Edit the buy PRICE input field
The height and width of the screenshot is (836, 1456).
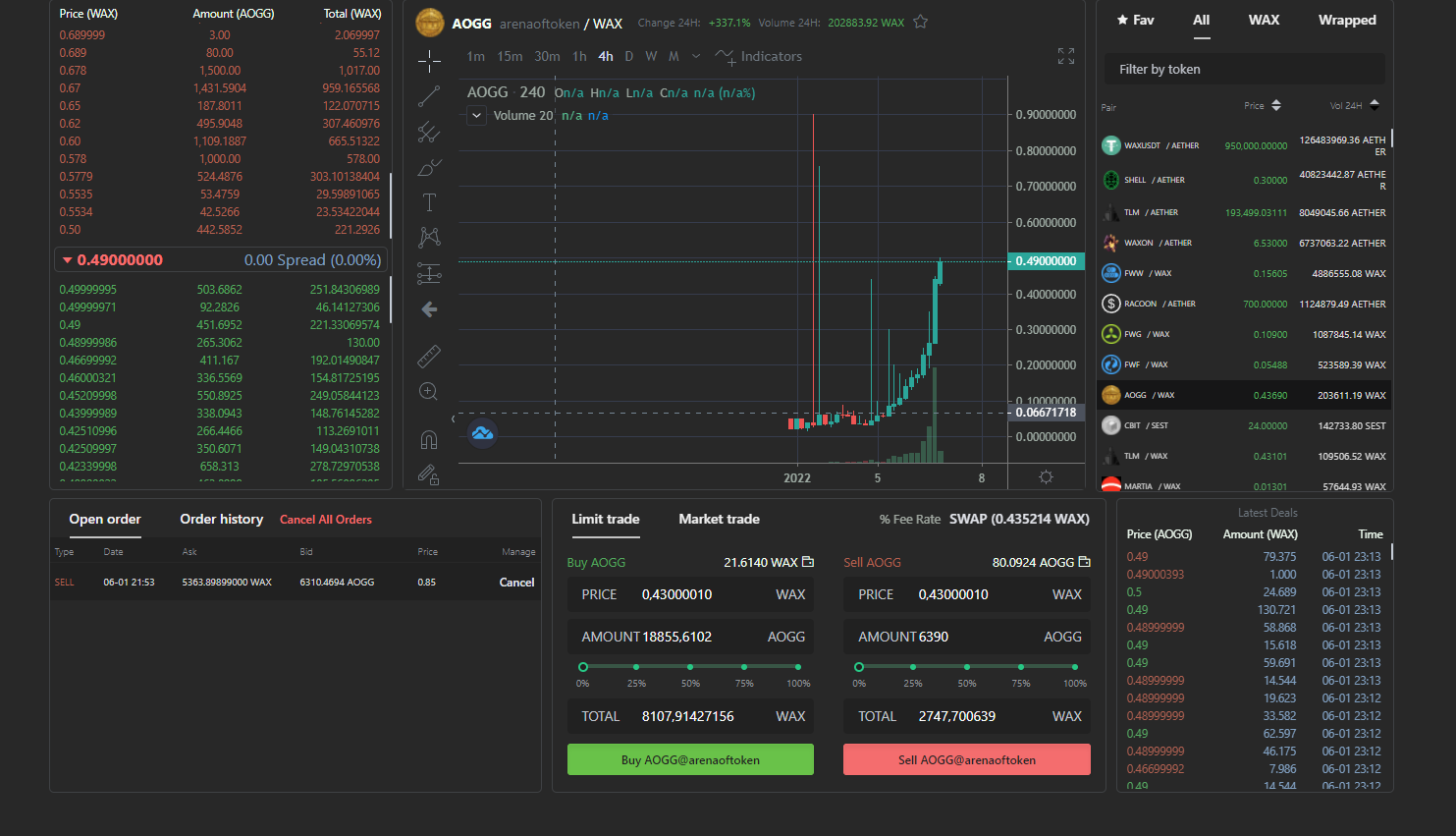tap(690, 594)
